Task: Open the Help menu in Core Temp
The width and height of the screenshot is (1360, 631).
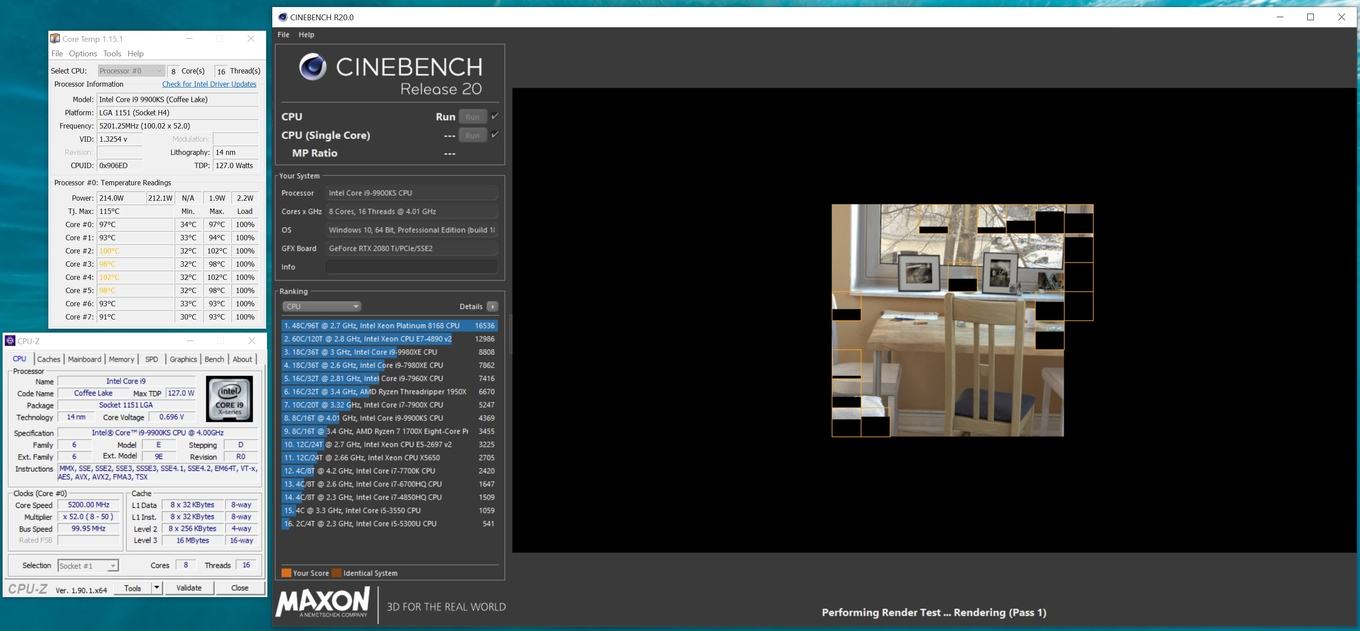Action: tap(136, 54)
